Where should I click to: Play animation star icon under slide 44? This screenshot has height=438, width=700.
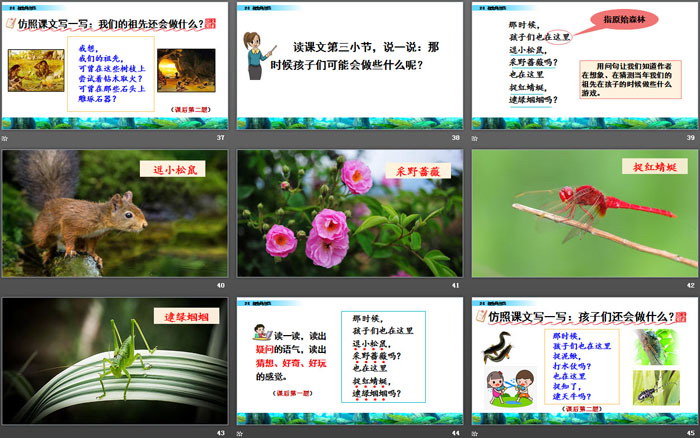240,433
